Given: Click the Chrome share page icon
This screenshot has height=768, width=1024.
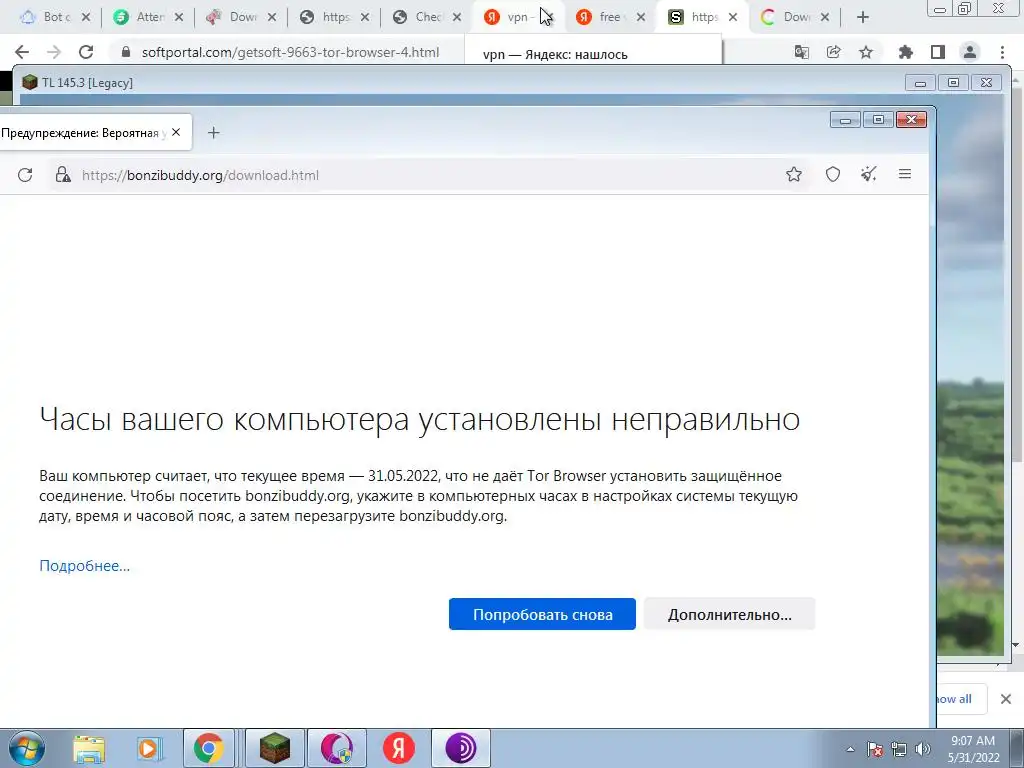Looking at the screenshot, I should [833, 52].
